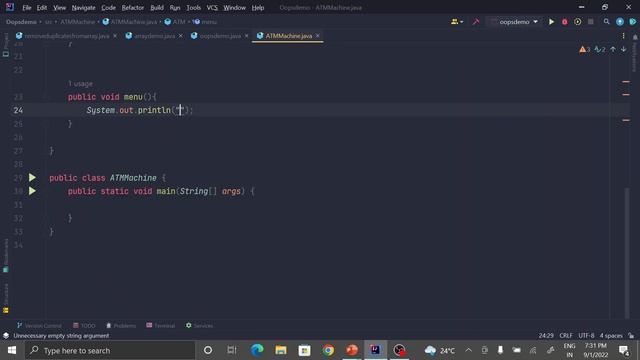Click the tool window quick access icon in the status bar

[x=6, y=336]
